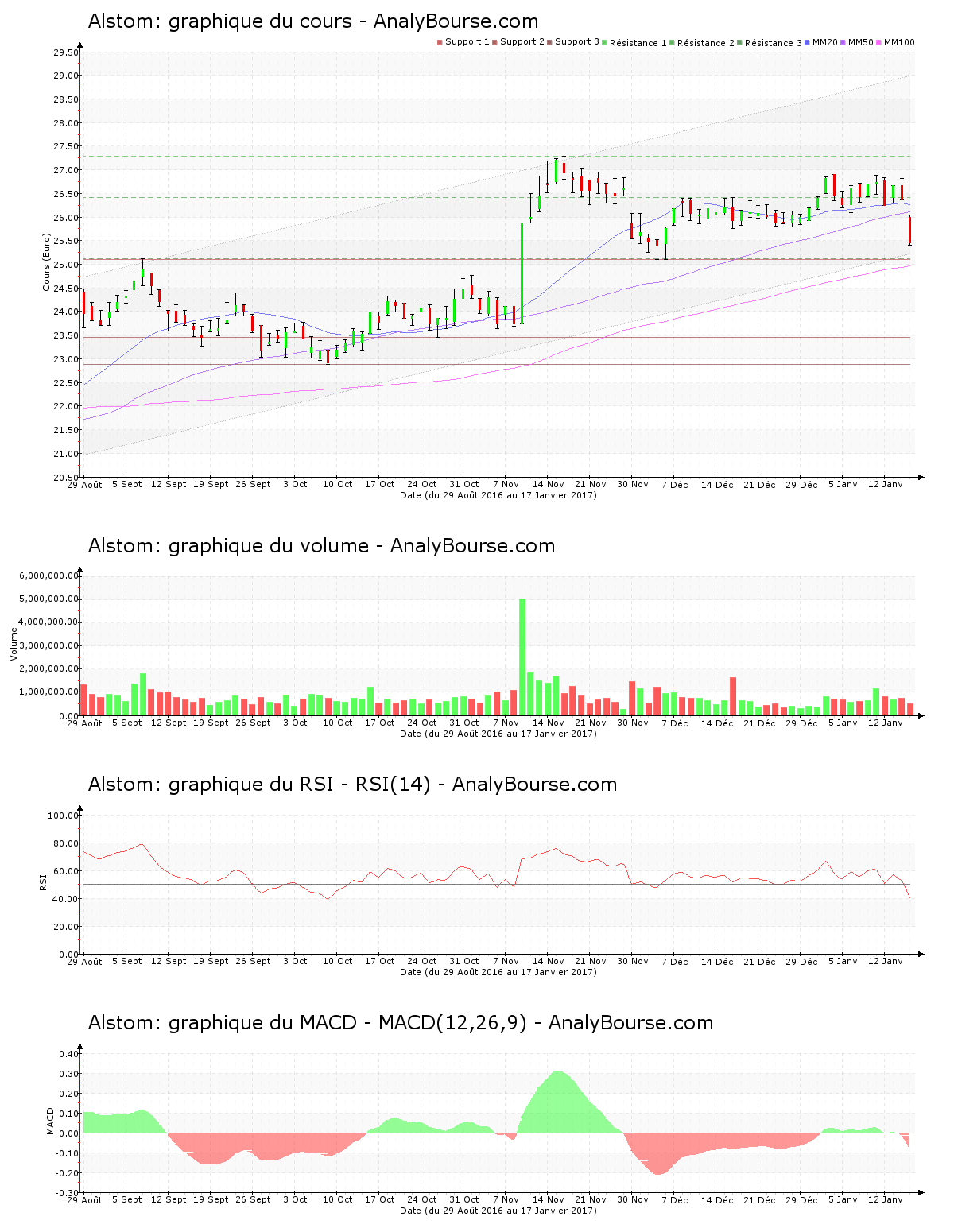Click the 25.00 value on the price axis
Image resolution: width=954 pixels, height=1232 pixels.
pyautogui.click(x=66, y=265)
